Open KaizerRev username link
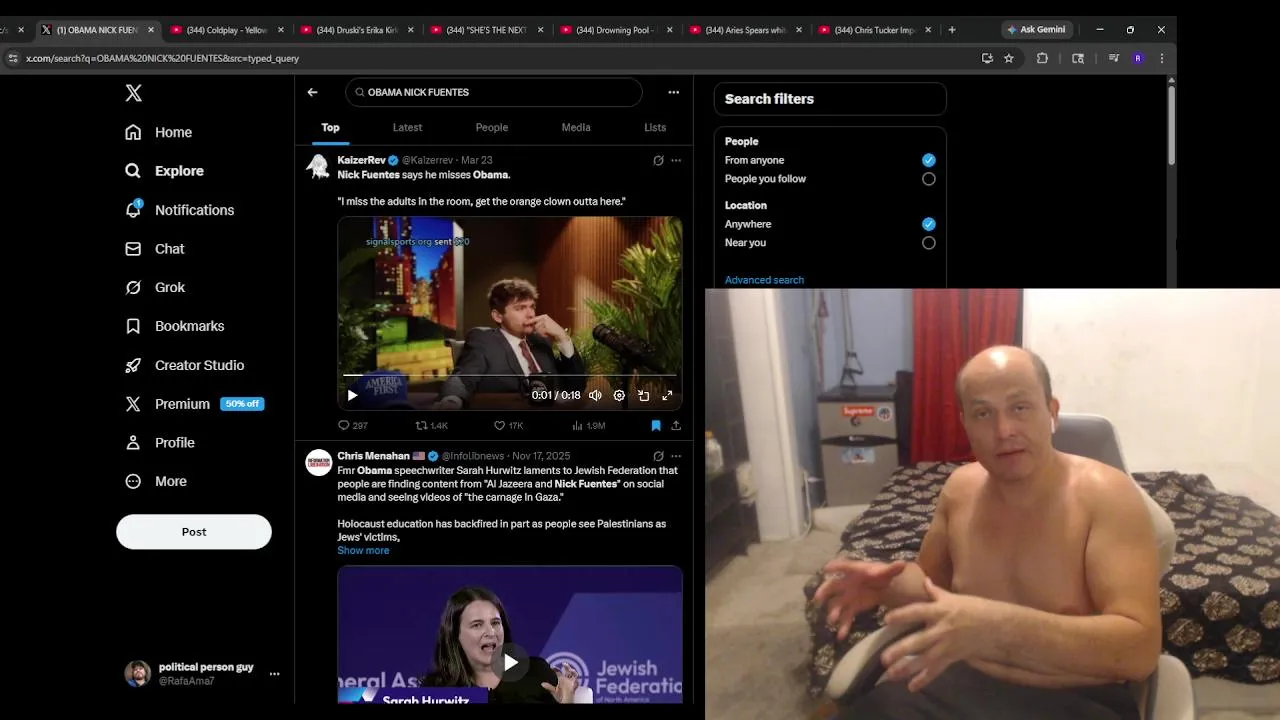 pyautogui.click(x=361, y=160)
